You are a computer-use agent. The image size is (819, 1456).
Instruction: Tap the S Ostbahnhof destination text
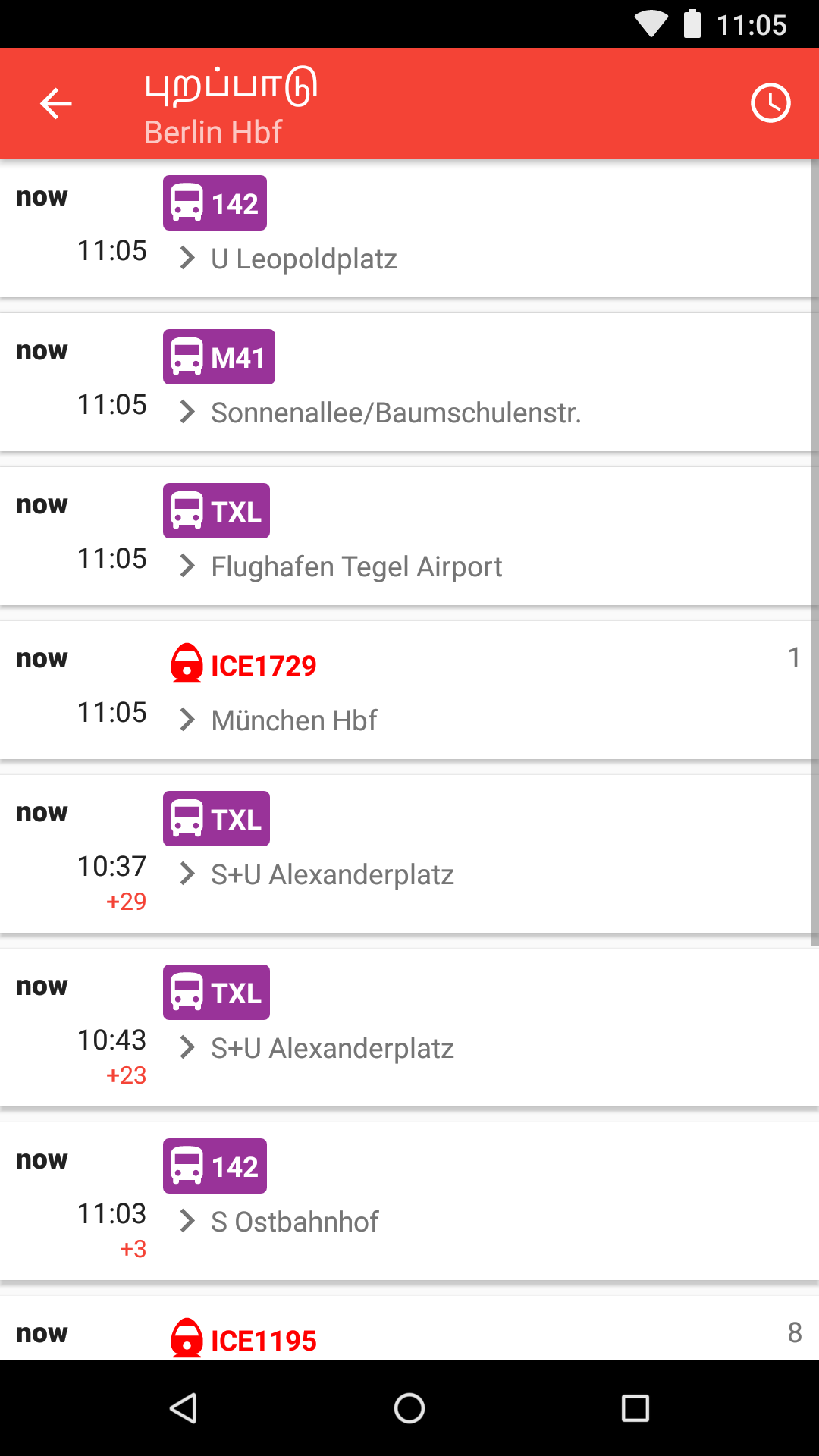click(294, 1222)
